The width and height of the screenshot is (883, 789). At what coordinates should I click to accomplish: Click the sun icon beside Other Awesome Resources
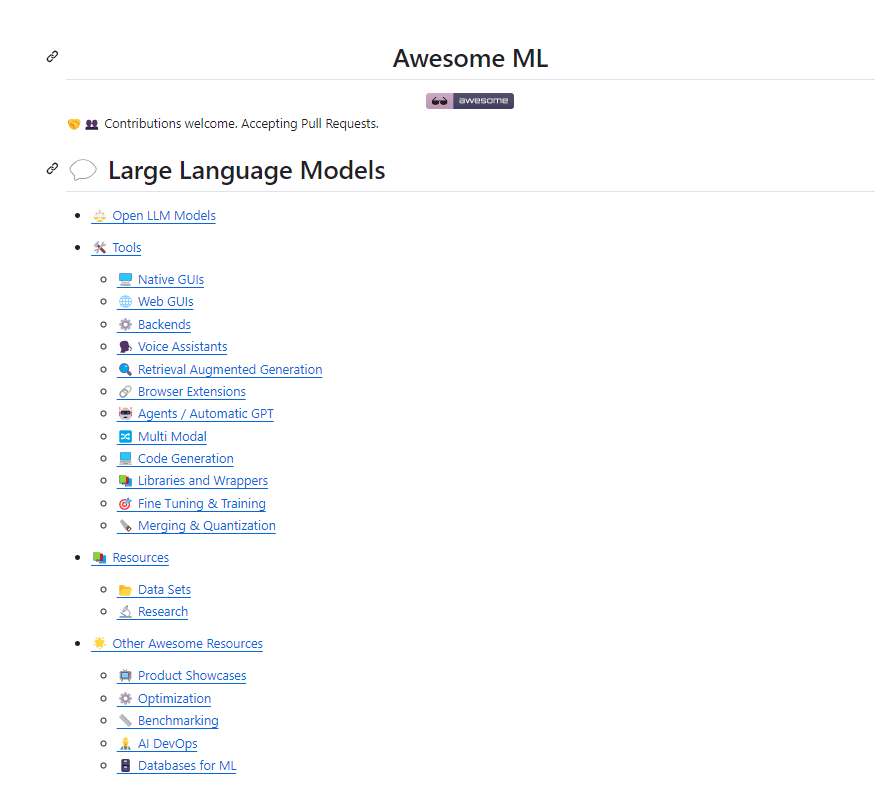click(x=100, y=643)
